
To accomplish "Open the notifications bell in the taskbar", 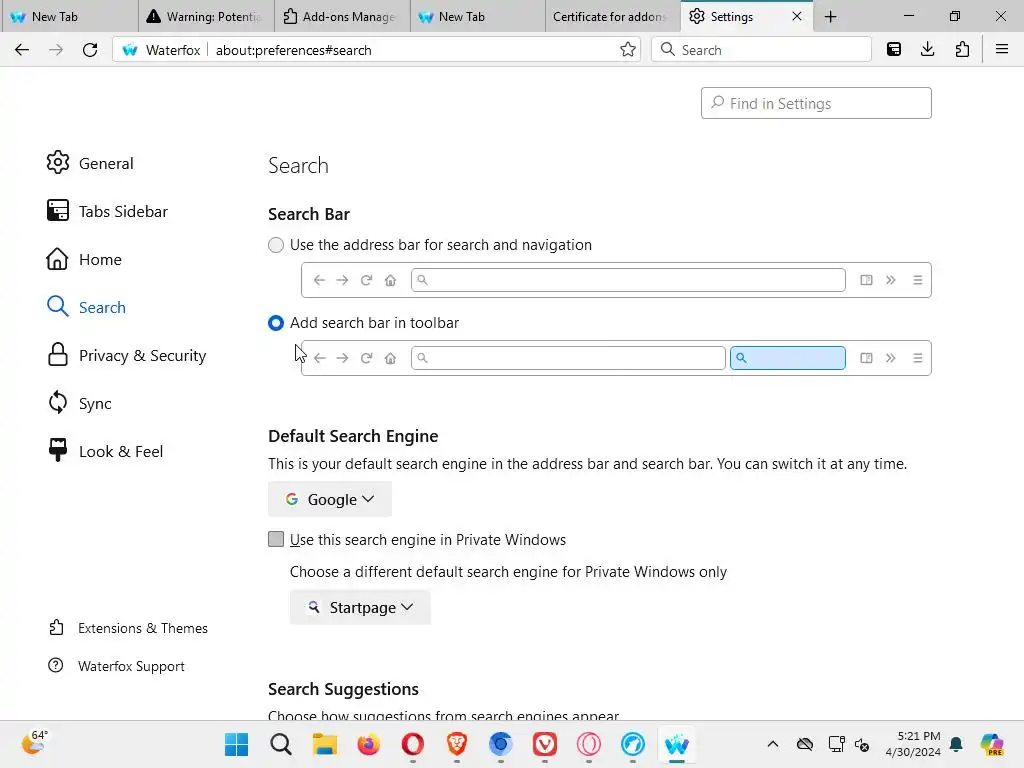I will (x=956, y=744).
